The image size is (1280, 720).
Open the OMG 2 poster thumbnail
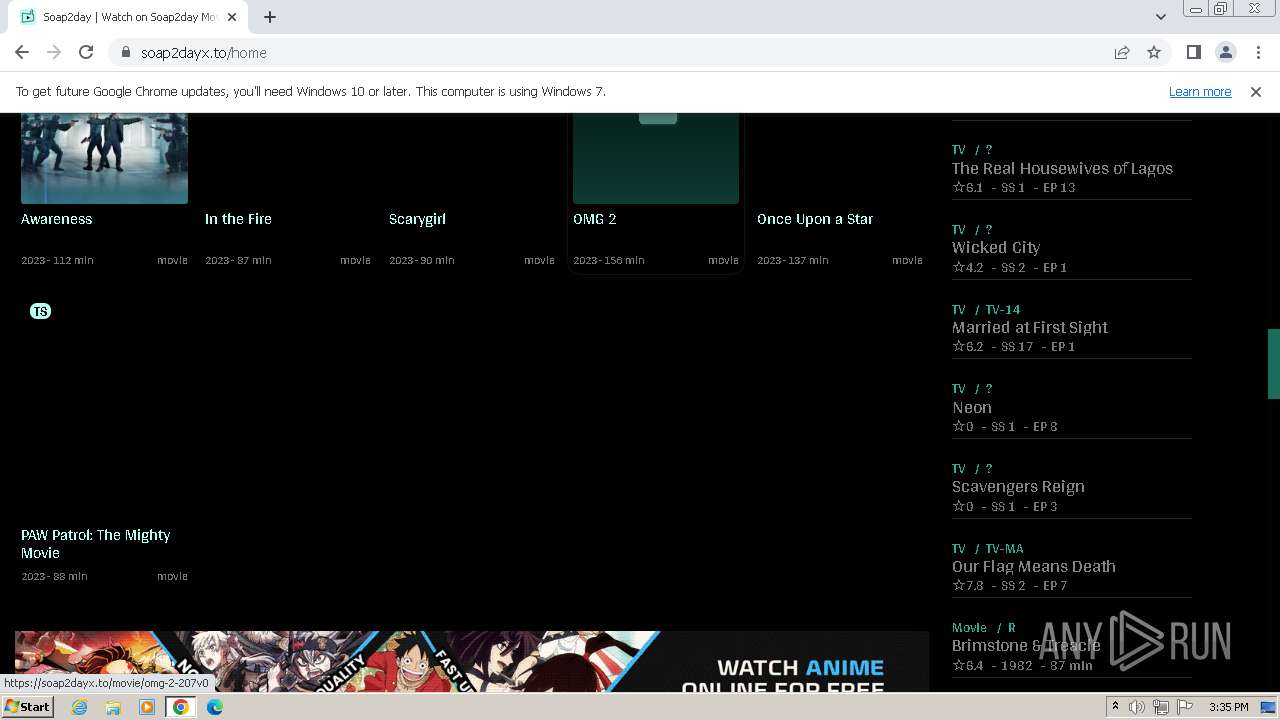pos(656,158)
